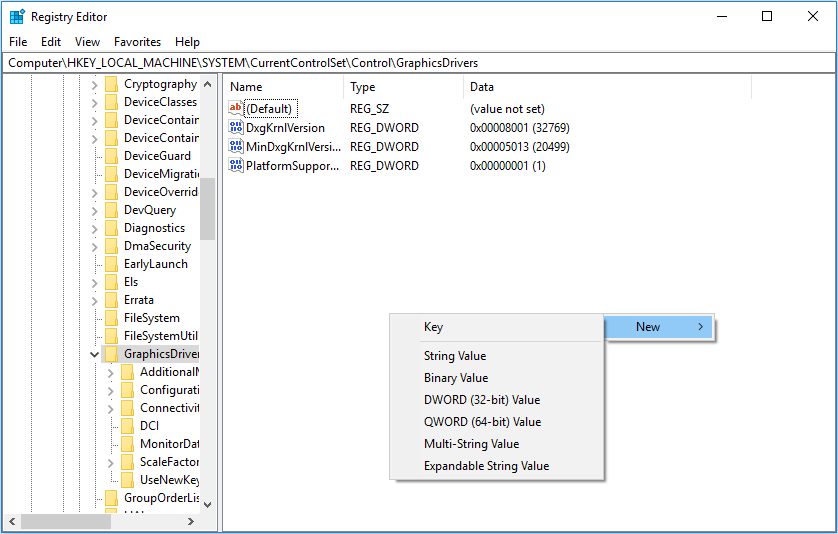Click the GroupOrderList folder icon
This screenshot has height=534, width=838.
111,498
